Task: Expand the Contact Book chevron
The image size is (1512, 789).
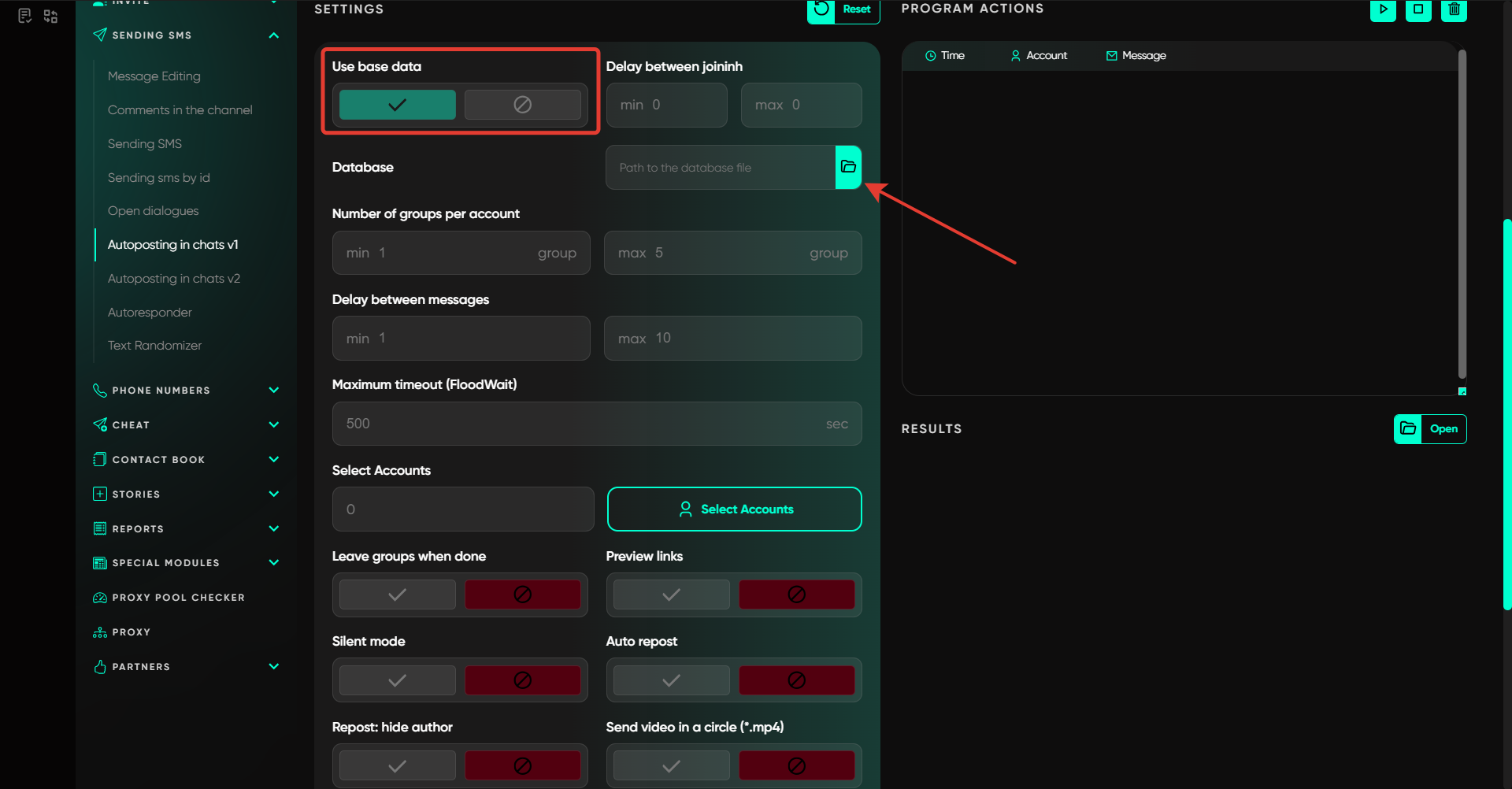Action: click(x=273, y=460)
